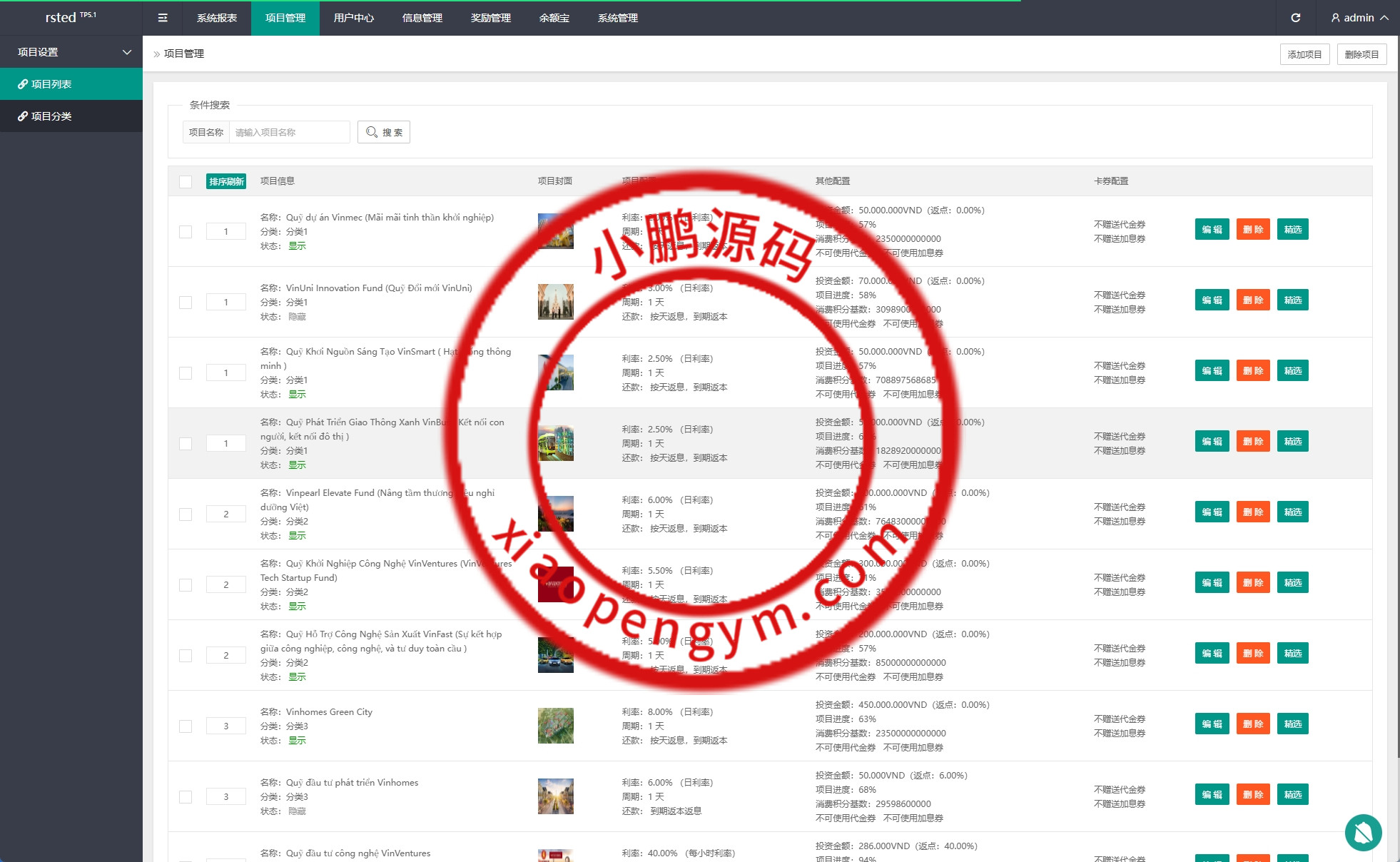Click the floating round teal help icon
Screen dimensions: 1400x862
point(1363,832)
